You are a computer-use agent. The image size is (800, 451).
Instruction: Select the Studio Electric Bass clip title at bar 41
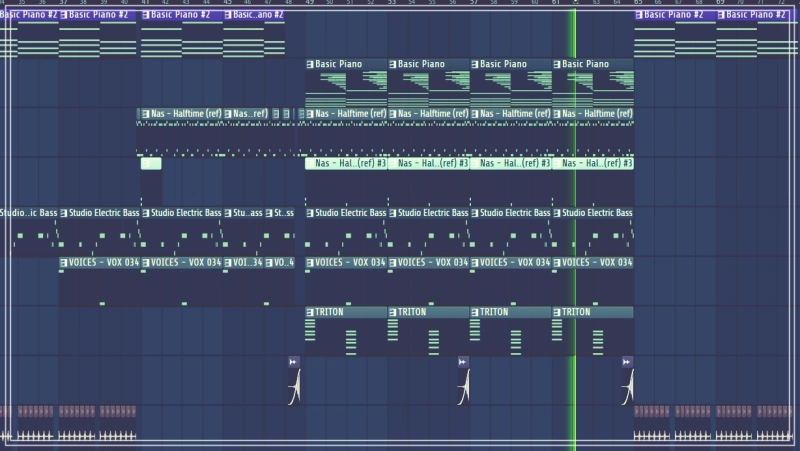(186, 213)
